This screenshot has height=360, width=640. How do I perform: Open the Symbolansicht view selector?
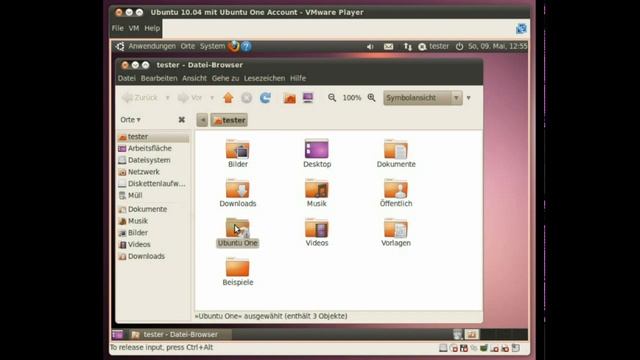[x=422, y=98]
